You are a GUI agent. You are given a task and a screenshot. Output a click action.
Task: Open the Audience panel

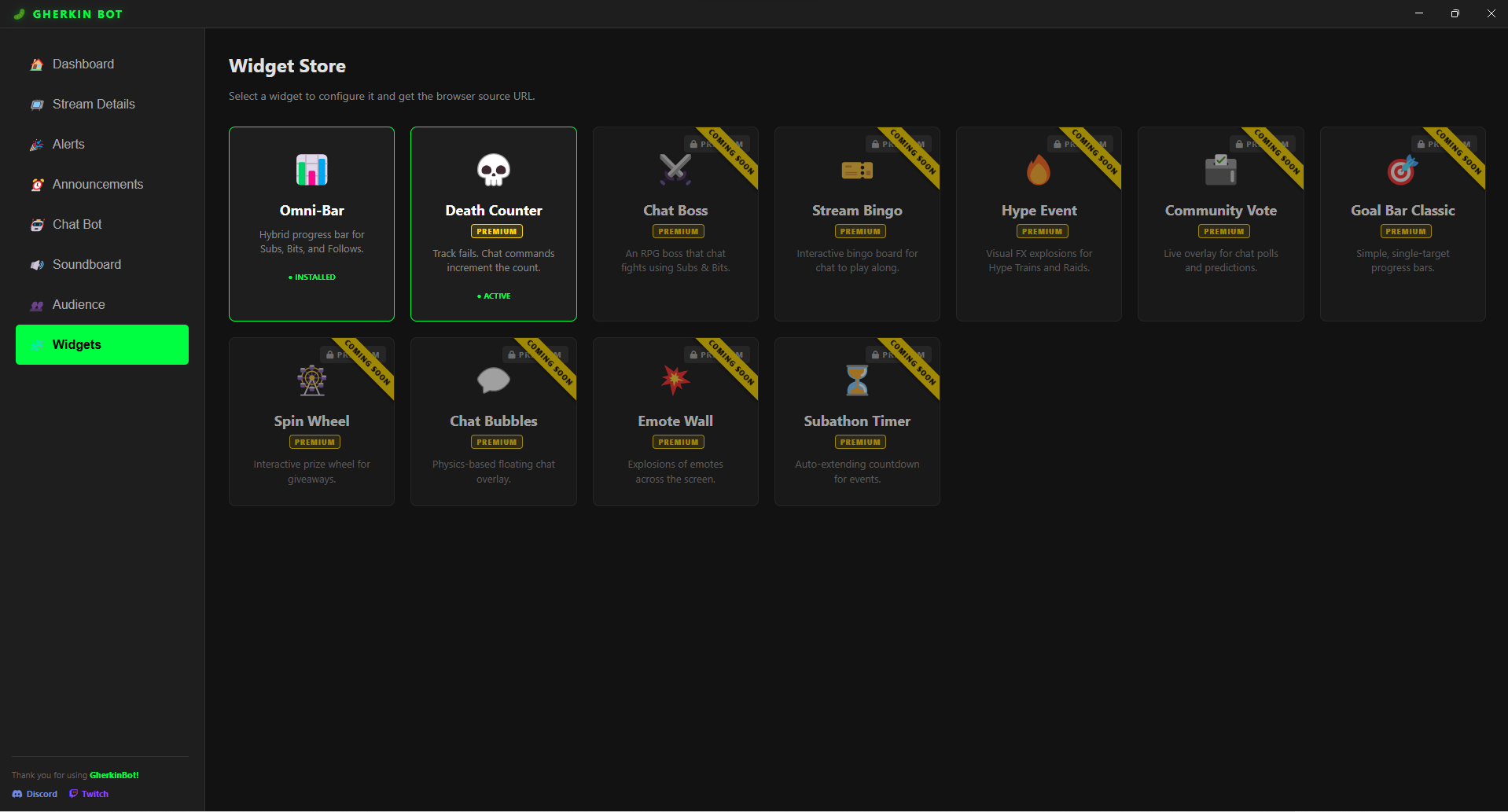click(x=79, y=304)
